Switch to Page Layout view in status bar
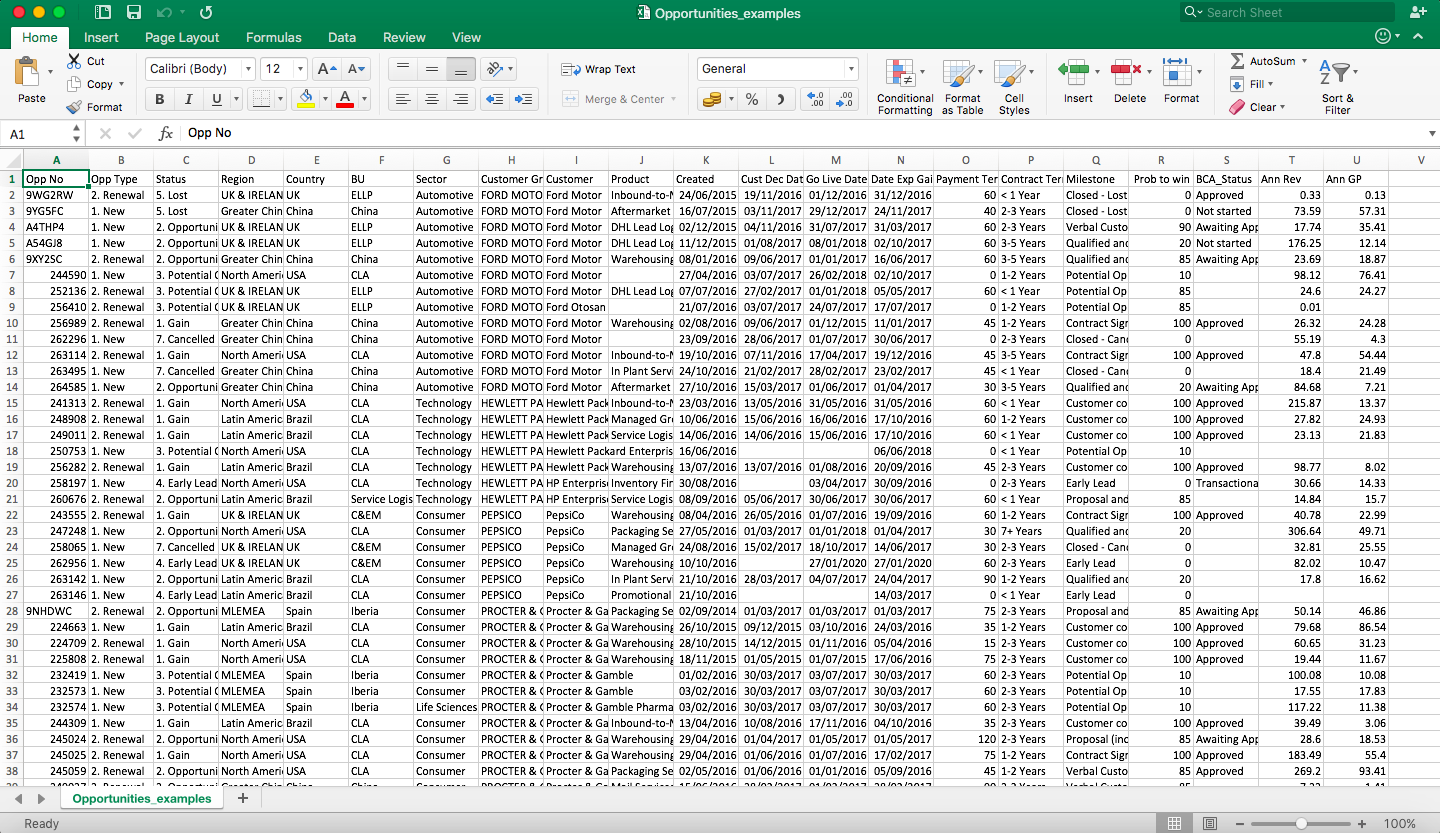1440x833 pixels. [x=1210, y=823]
